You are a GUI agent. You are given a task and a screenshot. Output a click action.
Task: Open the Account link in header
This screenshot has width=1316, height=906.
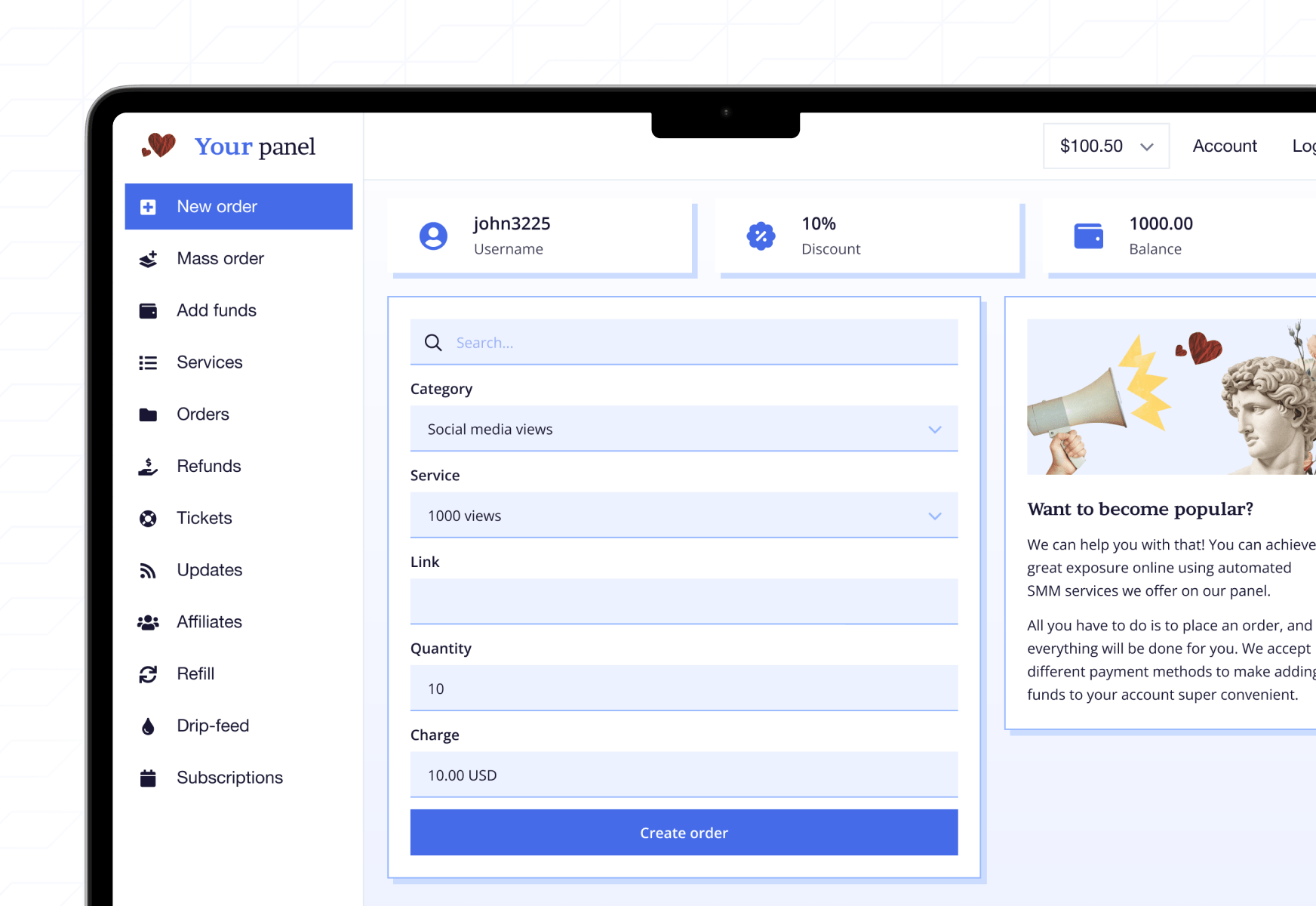click(x=1224, y=146)
